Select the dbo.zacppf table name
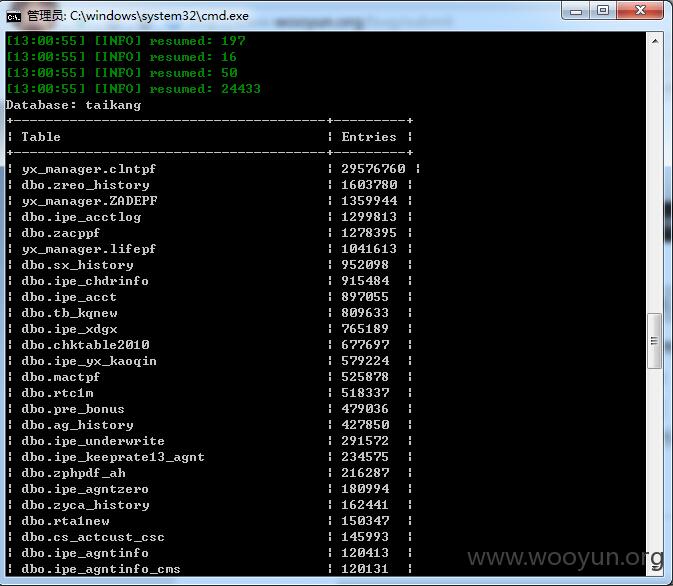The height and width of the screenshot is (586, 673). point(61,233)
